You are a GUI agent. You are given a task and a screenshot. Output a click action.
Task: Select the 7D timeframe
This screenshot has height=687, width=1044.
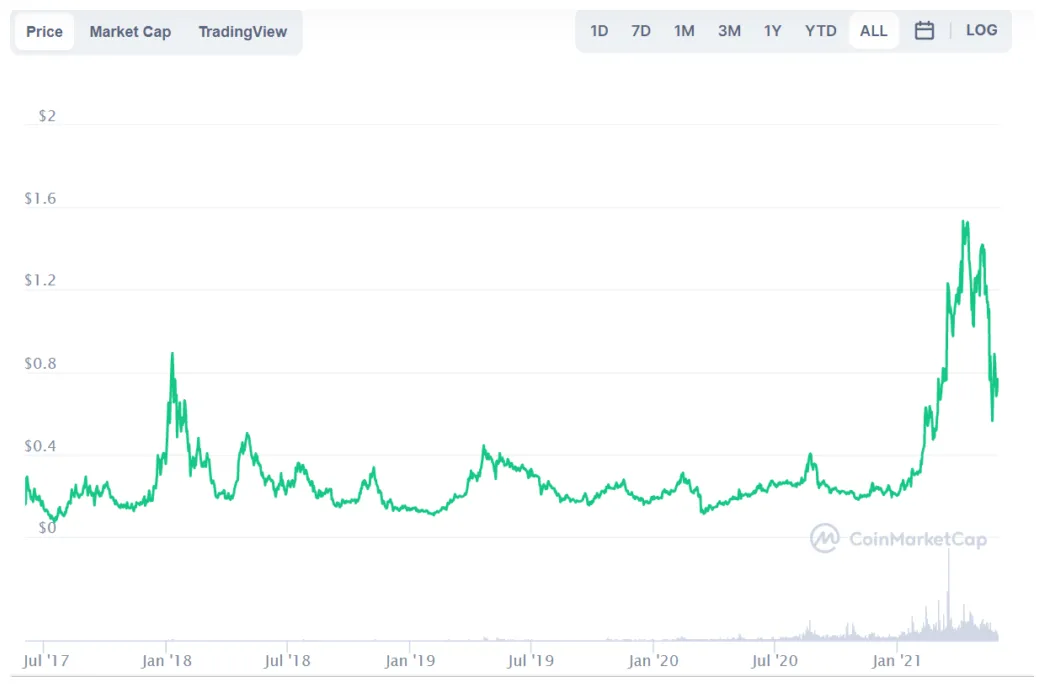coord(640,30)
